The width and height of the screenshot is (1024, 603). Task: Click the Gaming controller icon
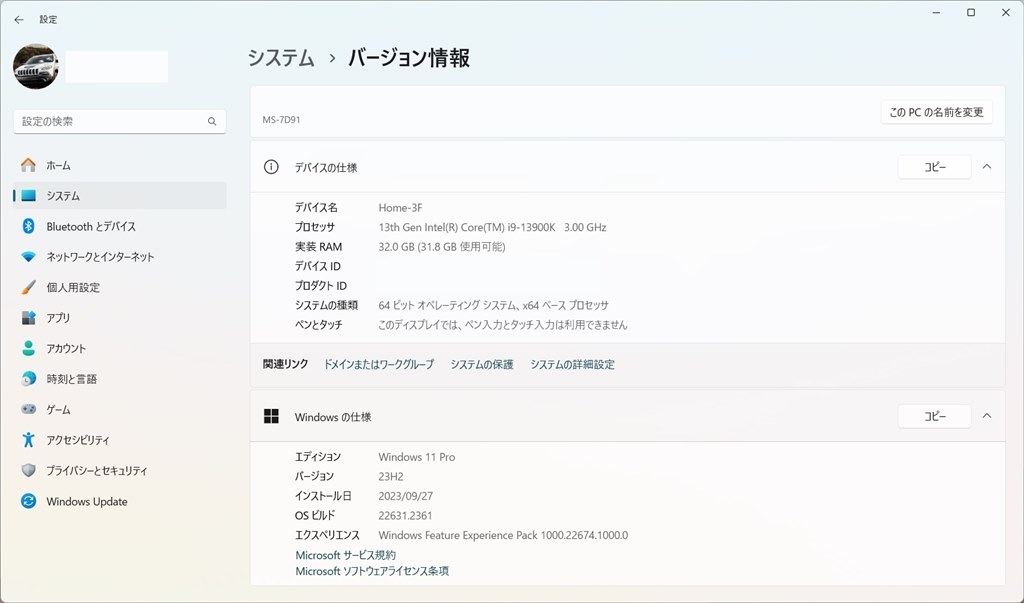click(28, 409)
